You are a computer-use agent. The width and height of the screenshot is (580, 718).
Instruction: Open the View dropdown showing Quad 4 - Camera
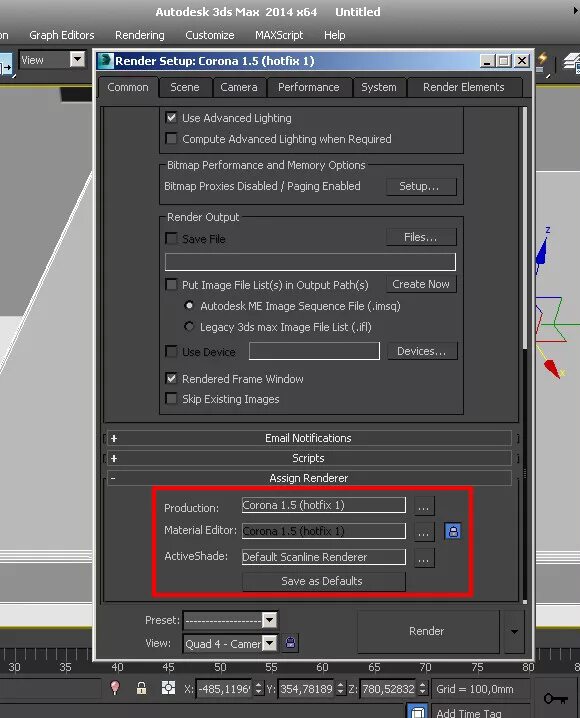[x=270, y=643]
